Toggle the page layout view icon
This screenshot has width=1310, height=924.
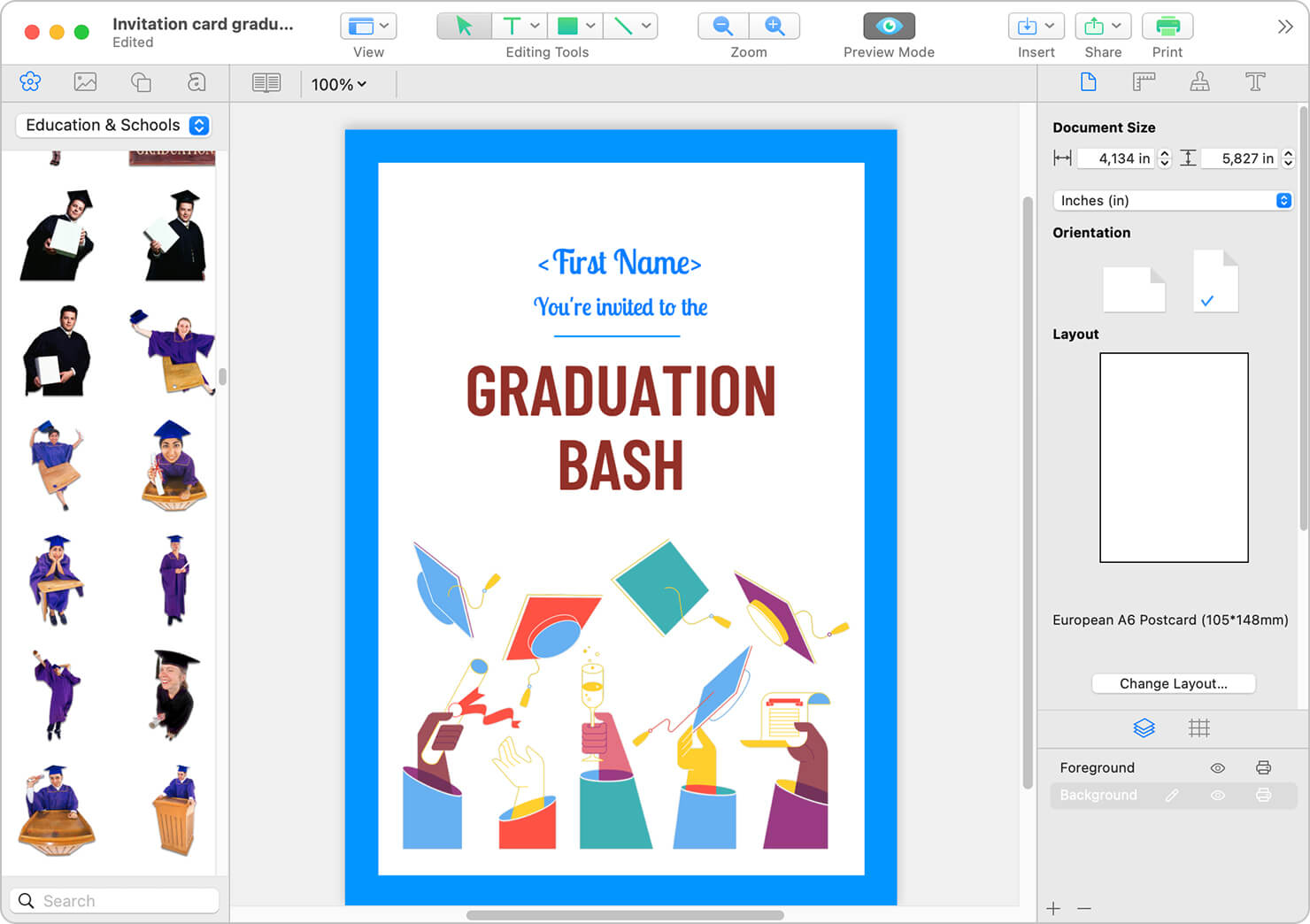[x=266, y=83]
